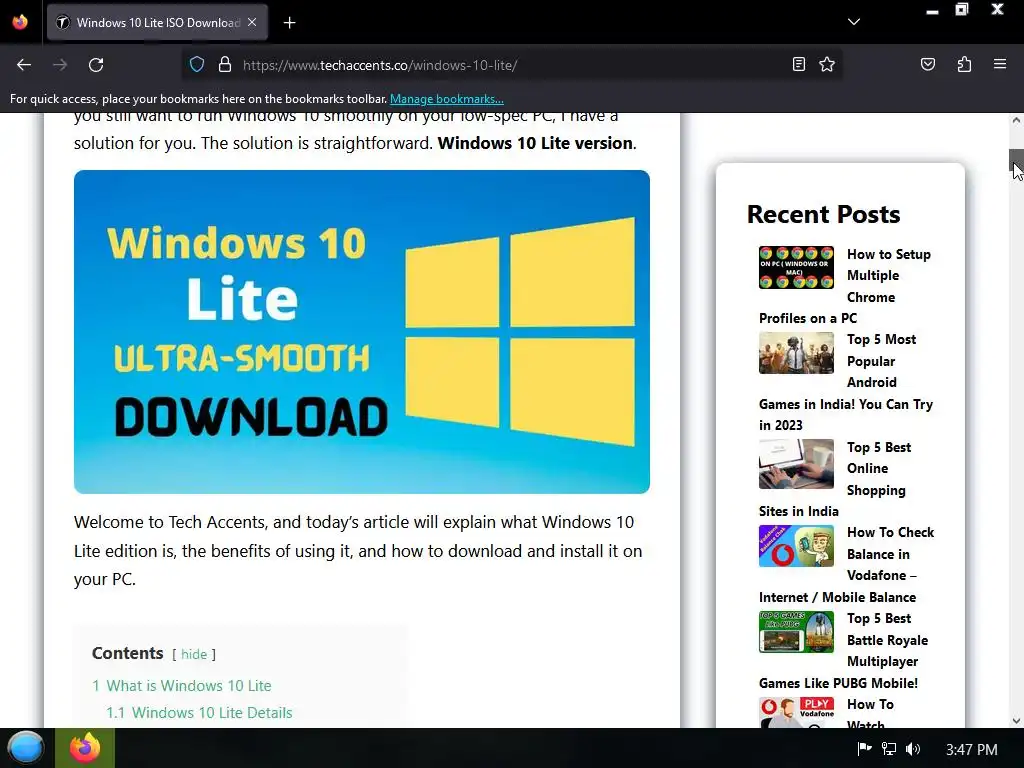
Task: Open a new tab with plus button
Action: coord(289,23)
